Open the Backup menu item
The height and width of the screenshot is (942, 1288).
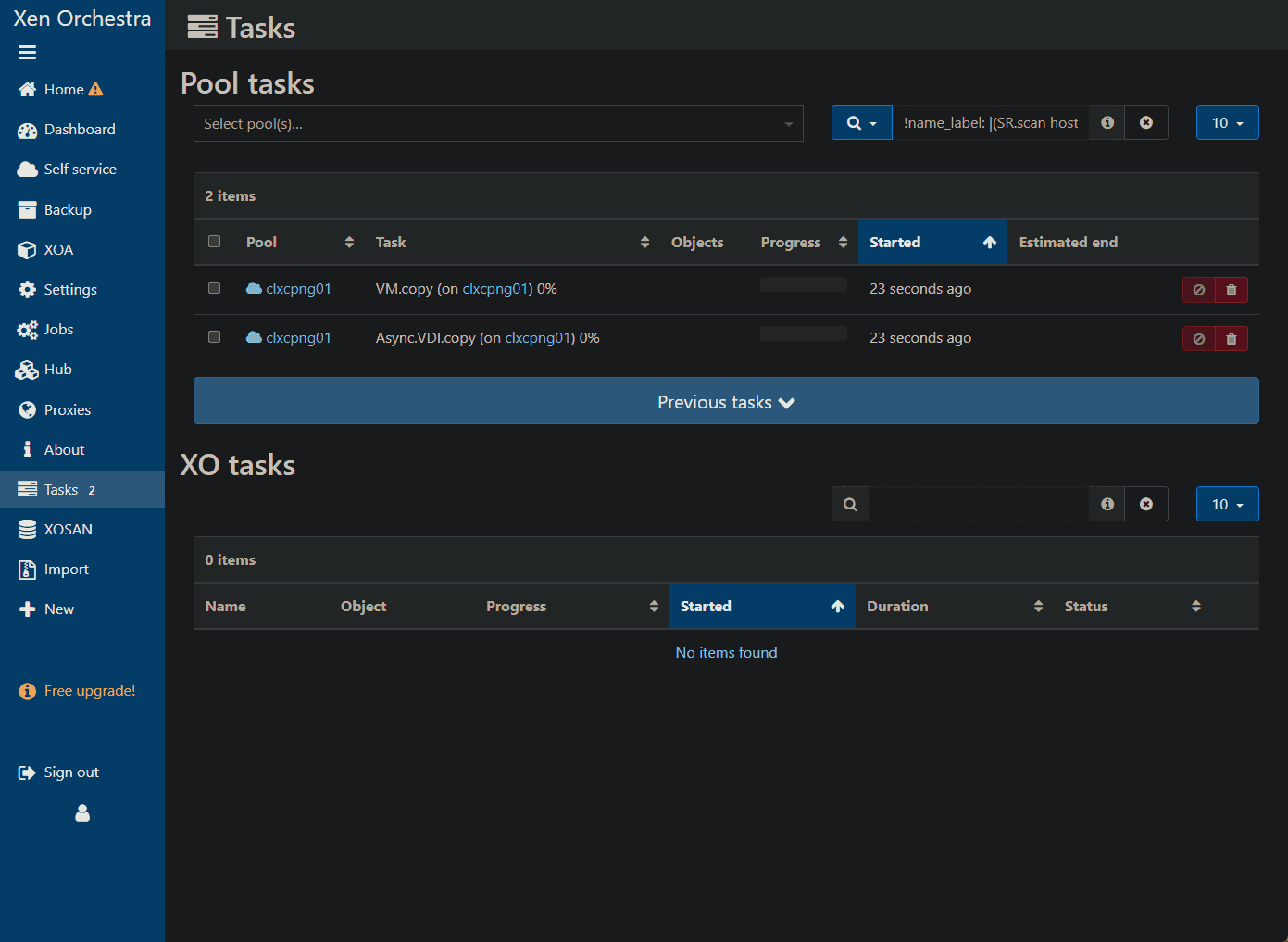click(x=67, y=210)
